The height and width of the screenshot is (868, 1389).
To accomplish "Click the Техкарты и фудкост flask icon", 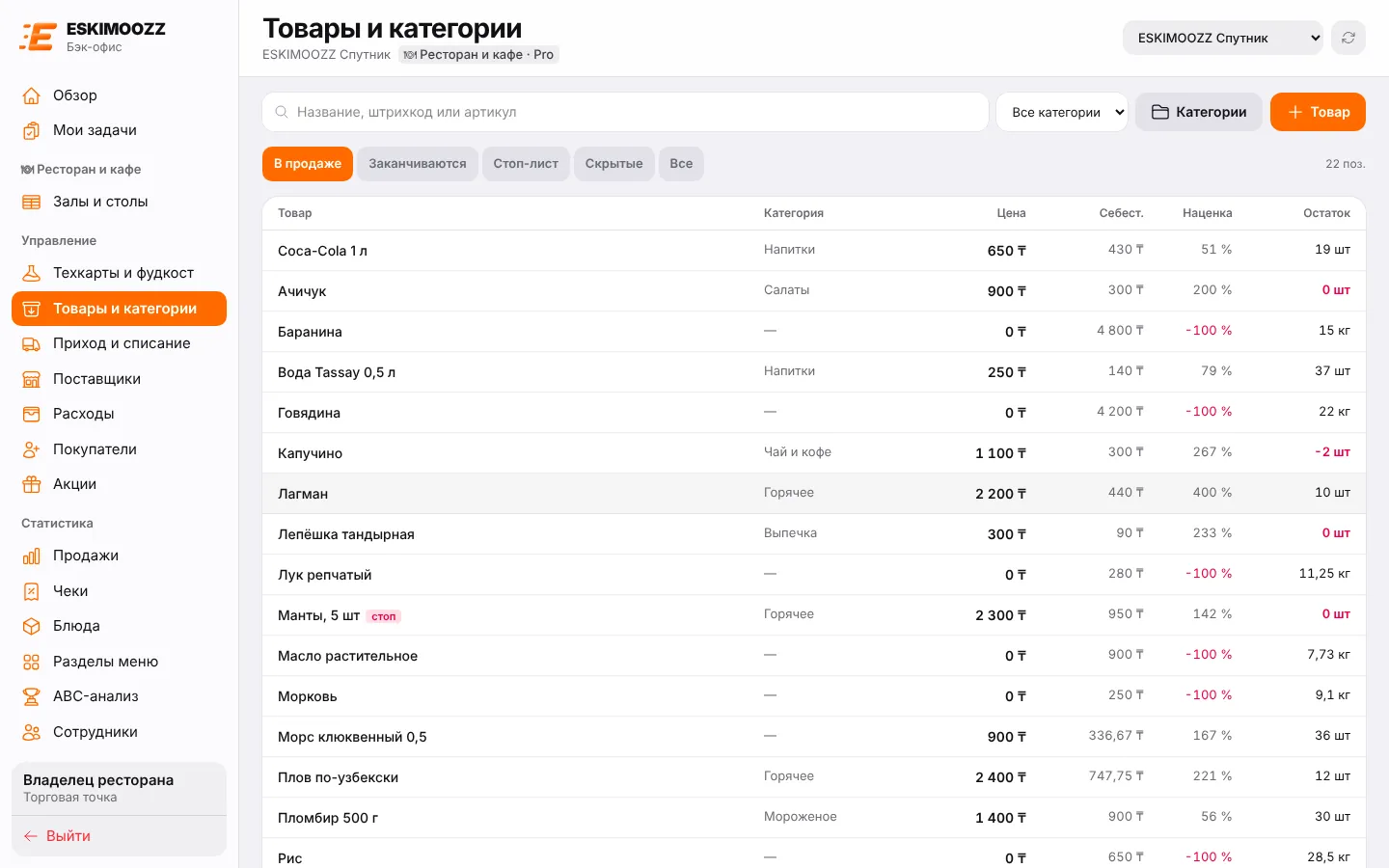I will (32, 273).
